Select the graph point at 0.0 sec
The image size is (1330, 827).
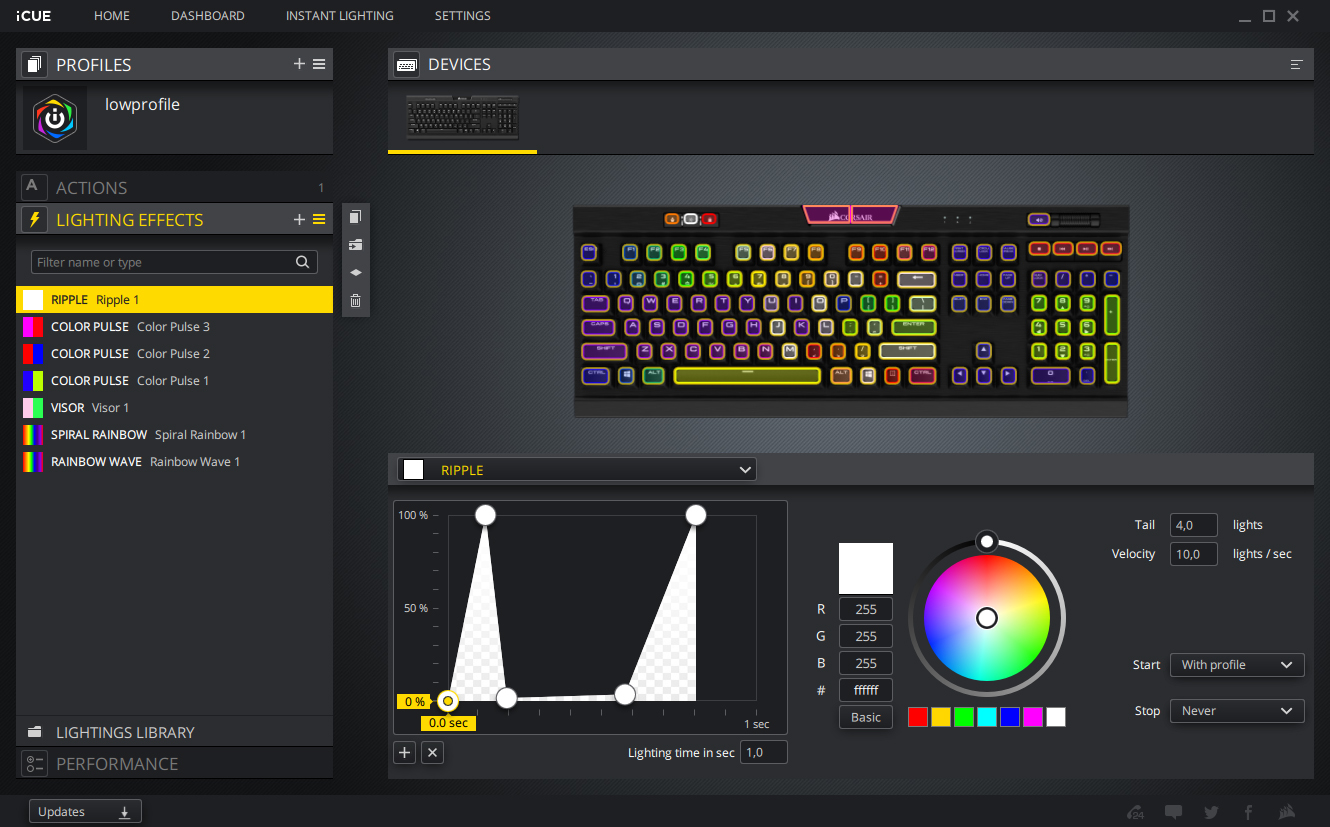448,700
